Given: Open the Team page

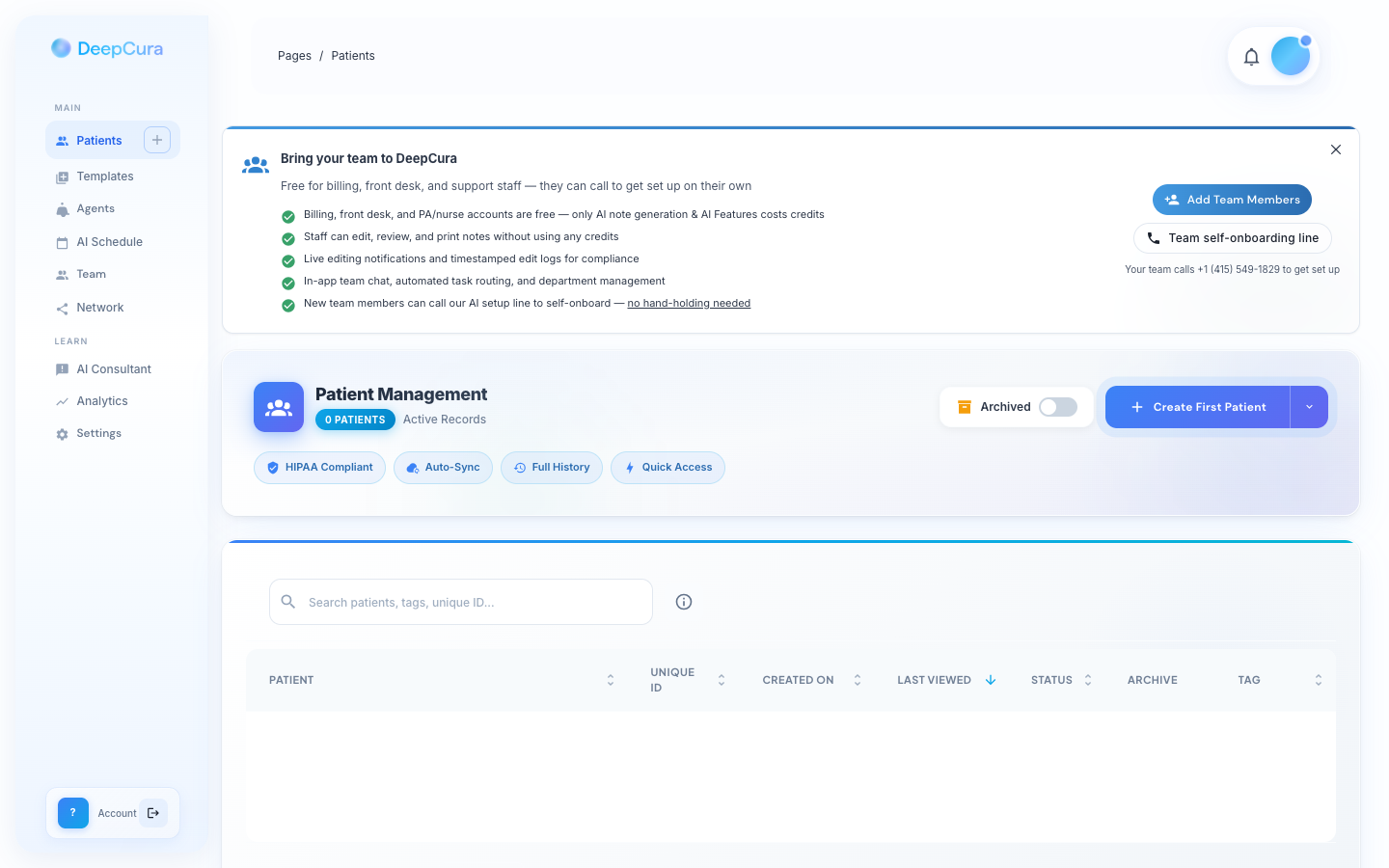Looking at the screenshot, I should click(92, 275).
